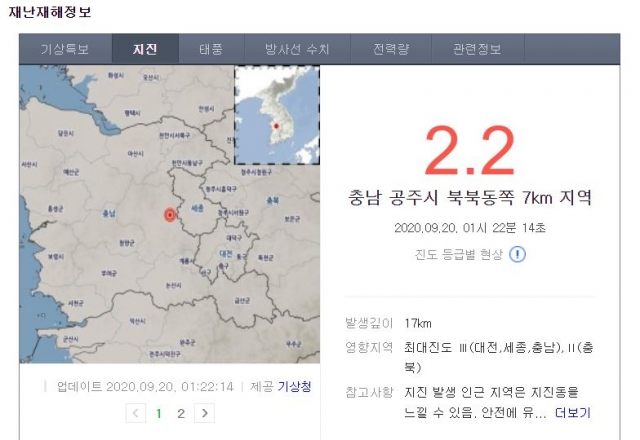
Task: Click 아산시 label on the map
Action: point(136,154)
